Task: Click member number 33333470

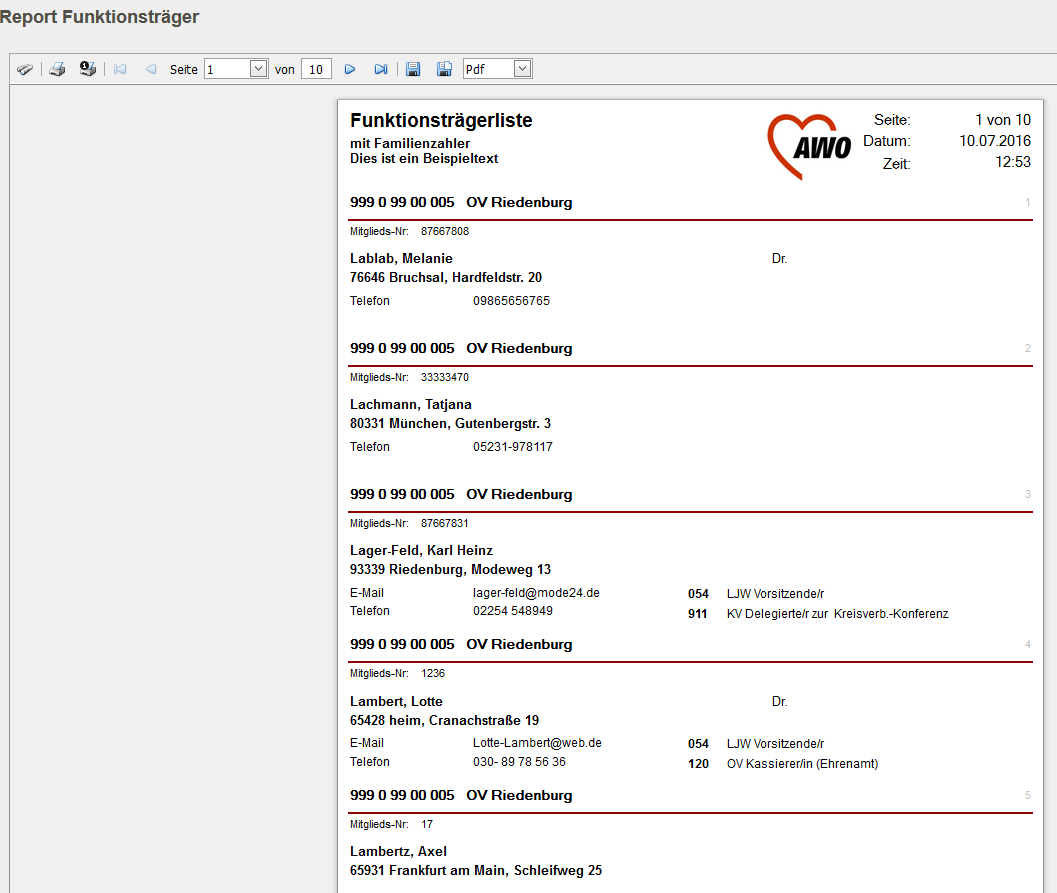Action: pos(445,377)
